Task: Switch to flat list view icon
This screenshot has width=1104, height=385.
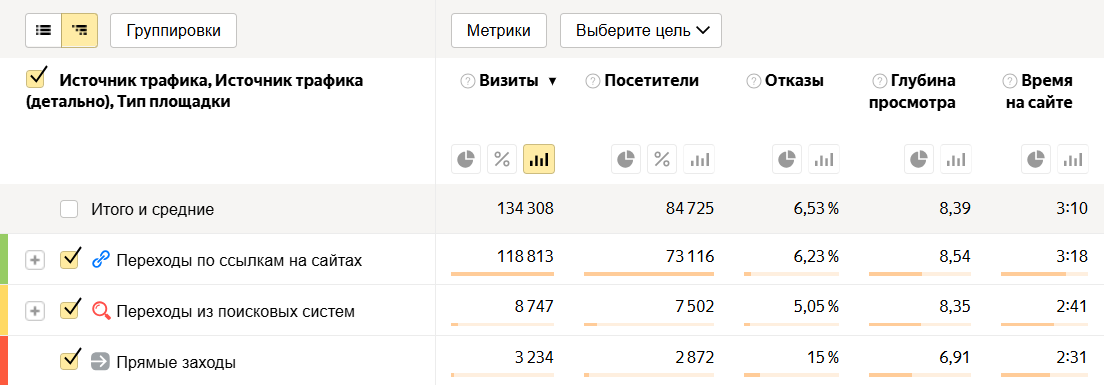Action: 44,30
